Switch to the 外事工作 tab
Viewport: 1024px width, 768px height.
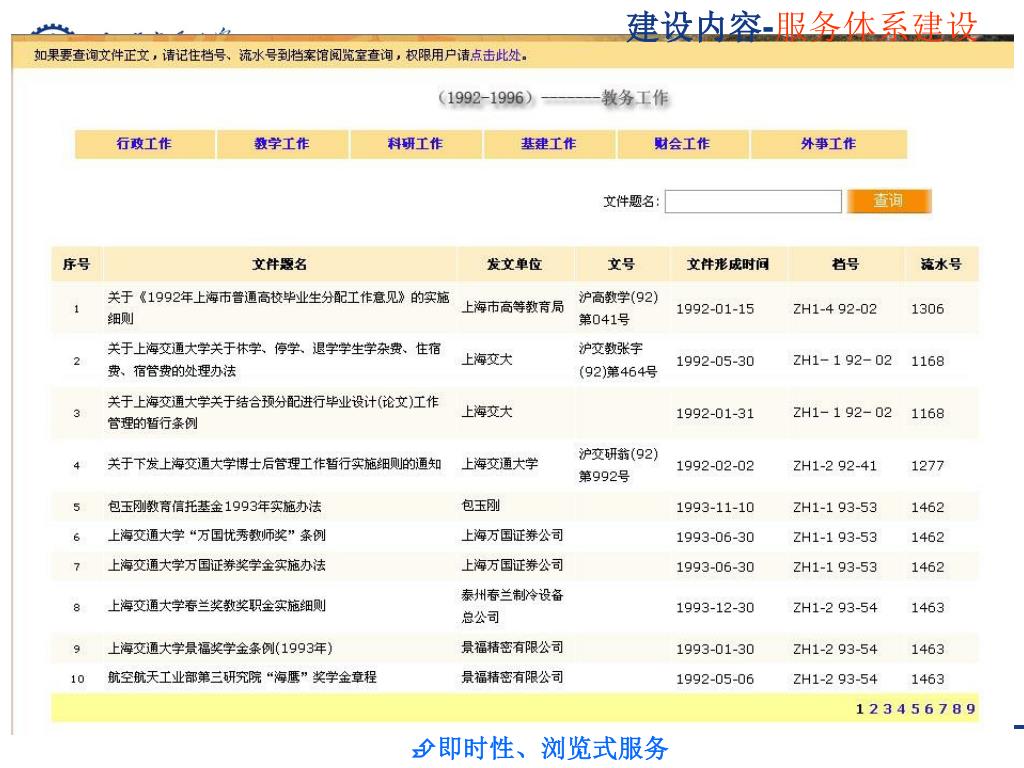click(x=828, y=144)
